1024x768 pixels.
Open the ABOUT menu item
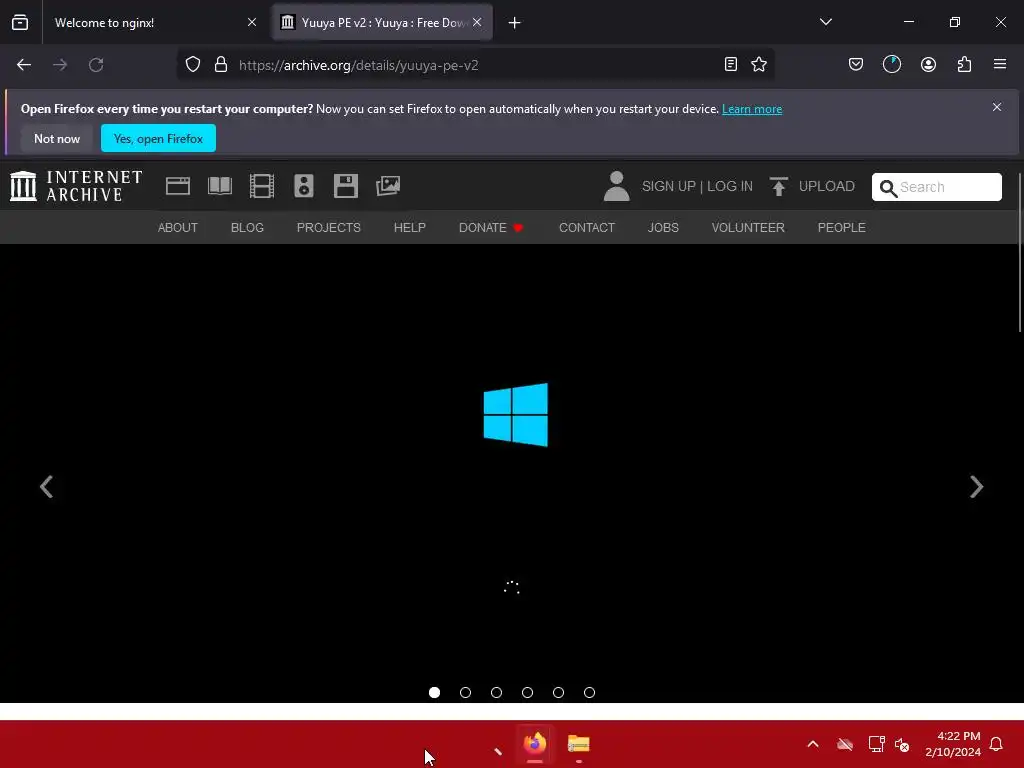[178, 227]
